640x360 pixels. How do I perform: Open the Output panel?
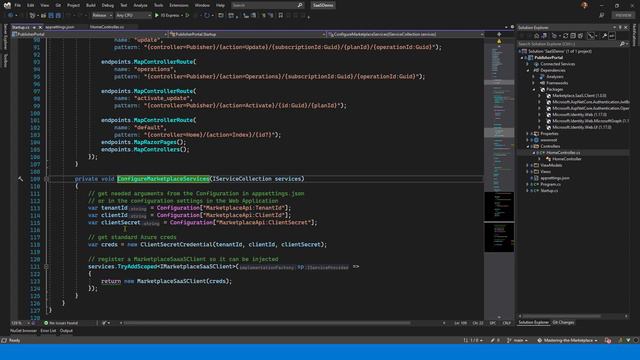[66, 331]
